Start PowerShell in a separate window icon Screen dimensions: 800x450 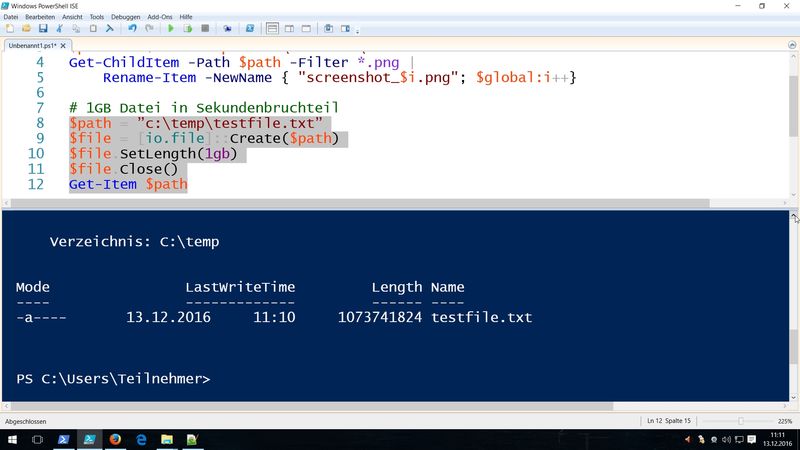(x=249, y=29)
